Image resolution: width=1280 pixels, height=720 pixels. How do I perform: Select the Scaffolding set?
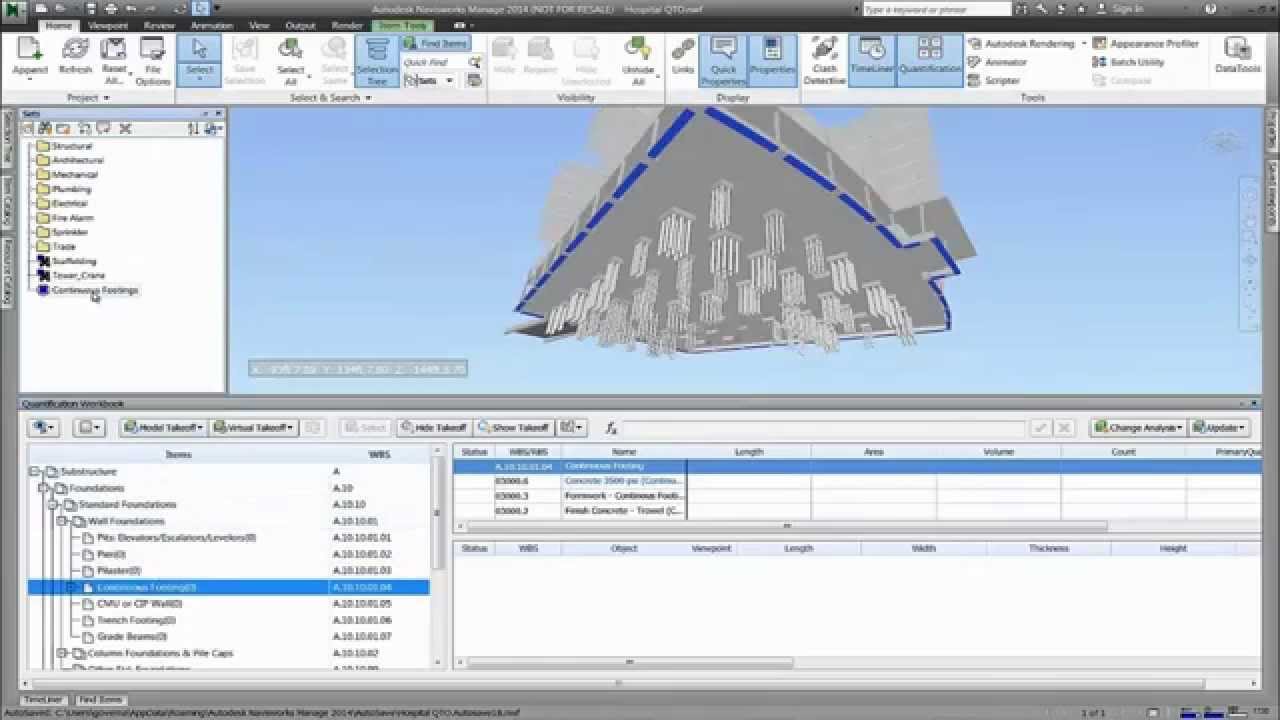click(73, 261)
